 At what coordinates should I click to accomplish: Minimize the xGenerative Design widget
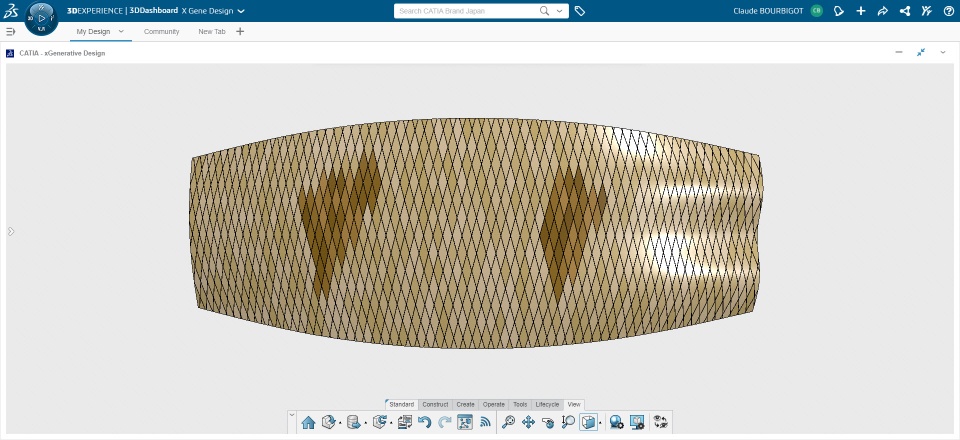(x=899, y=53)
